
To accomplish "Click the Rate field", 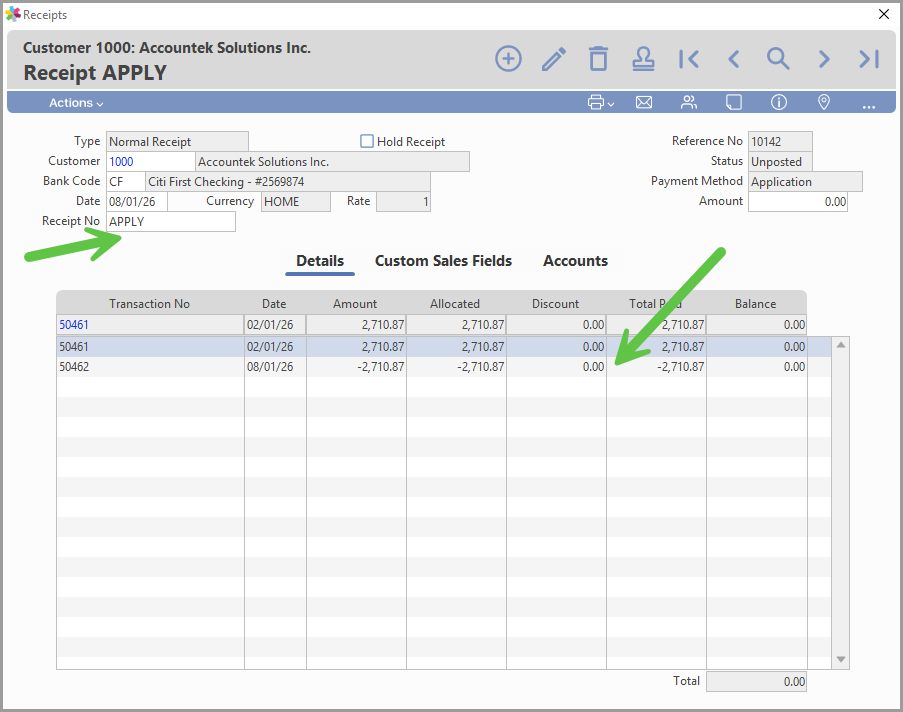I will click(403, 202).
